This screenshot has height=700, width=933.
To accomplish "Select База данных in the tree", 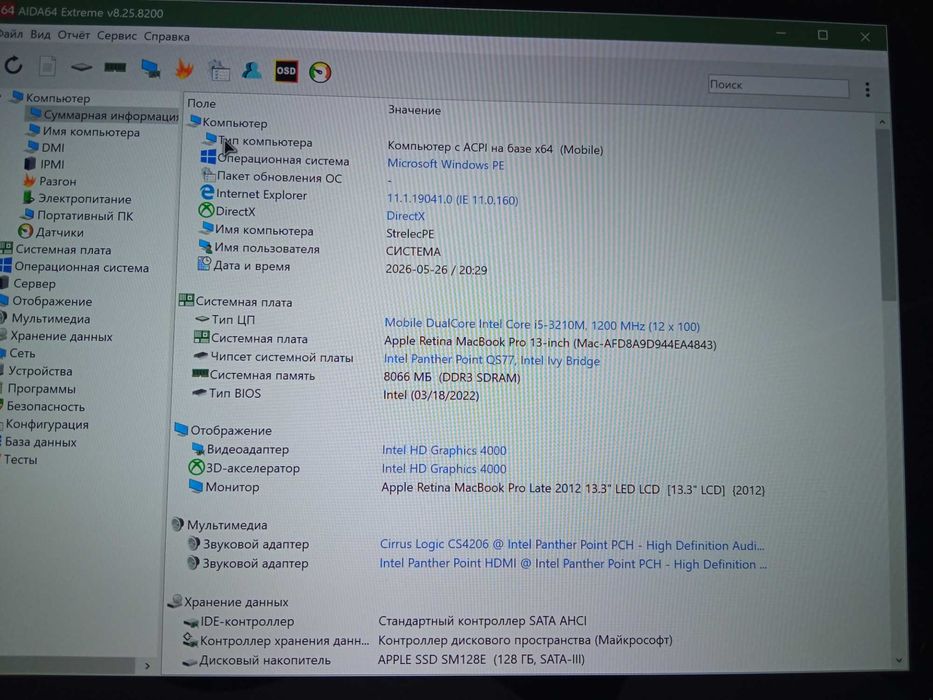I will pos(39,442).
